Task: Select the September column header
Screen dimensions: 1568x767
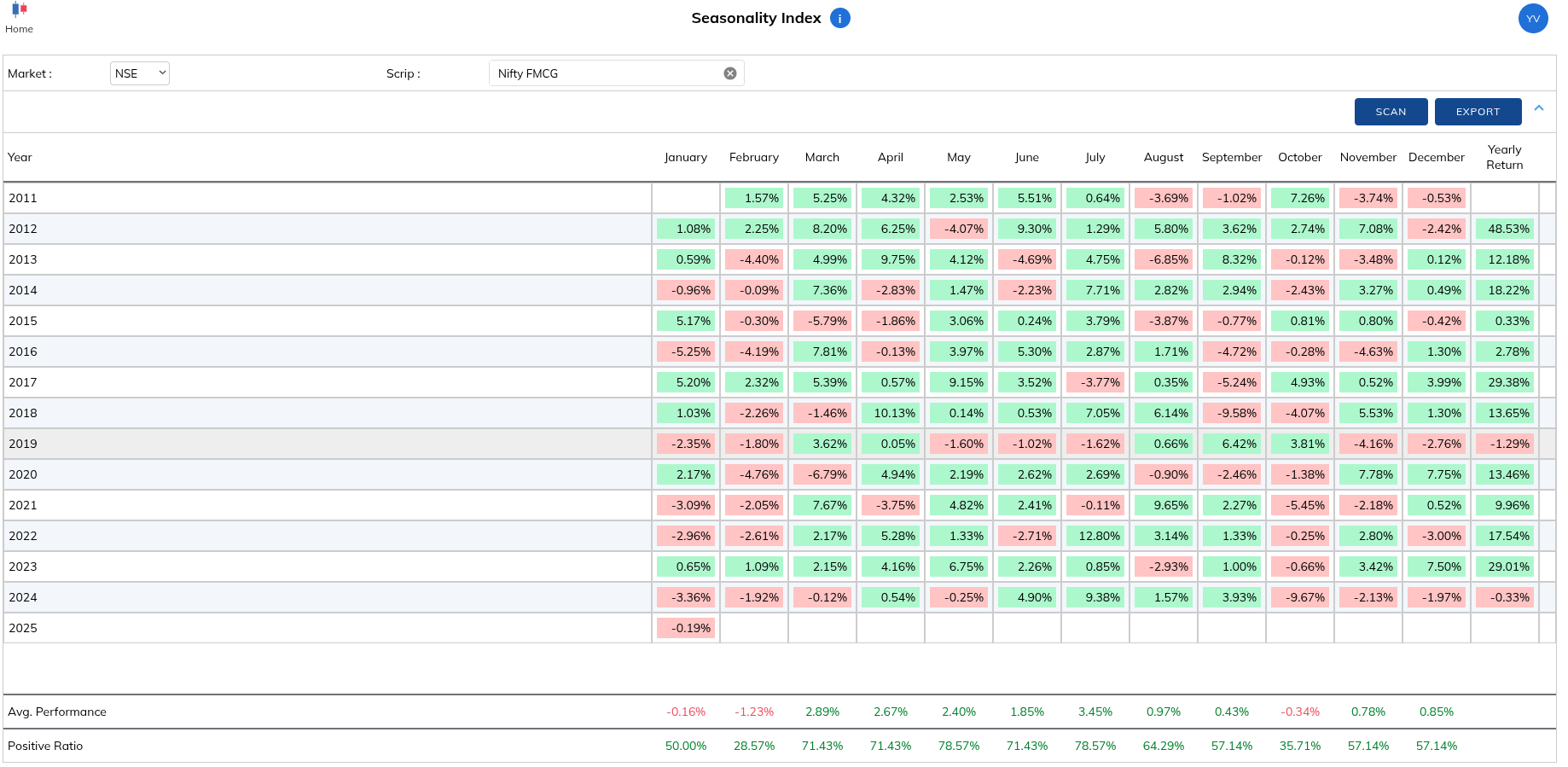Action: click(1232, 157)
